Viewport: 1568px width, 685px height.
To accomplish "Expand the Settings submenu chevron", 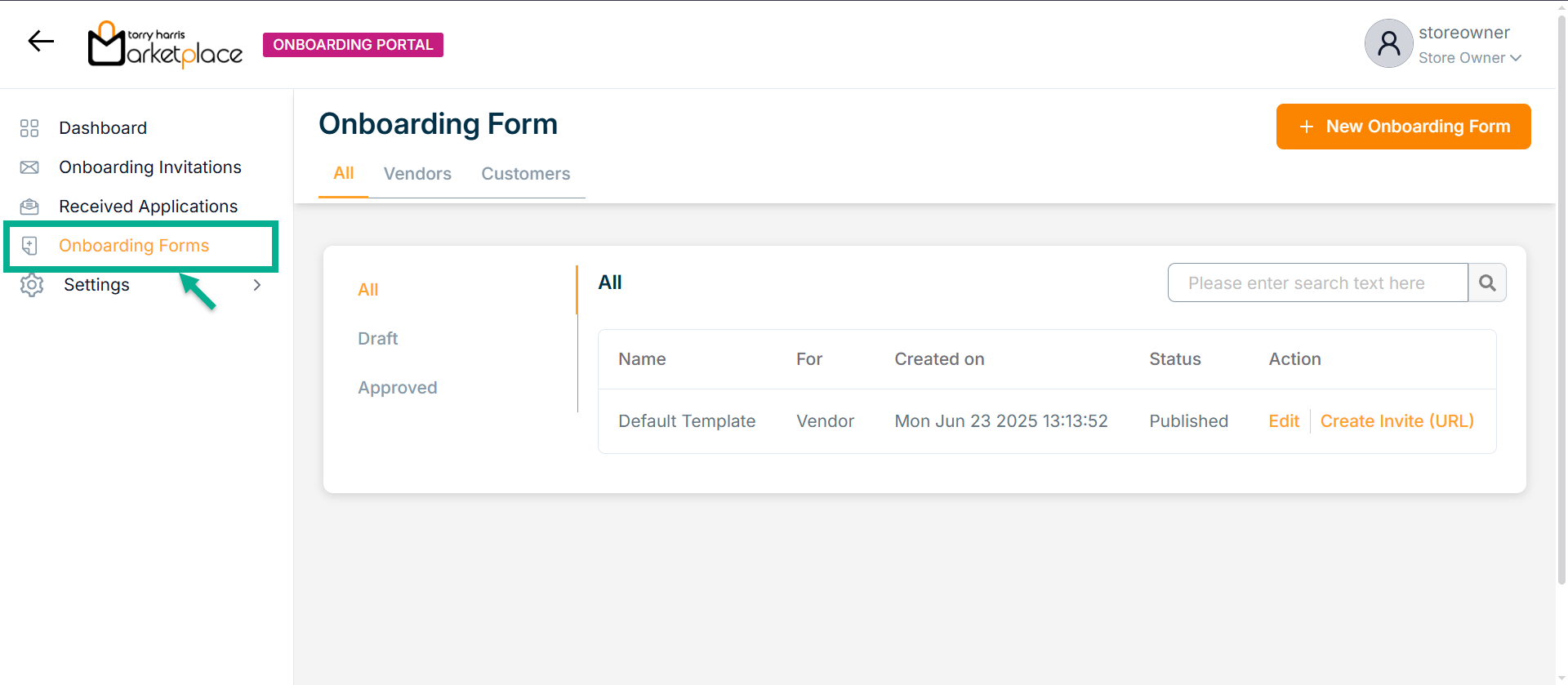I will coord(257,285).
